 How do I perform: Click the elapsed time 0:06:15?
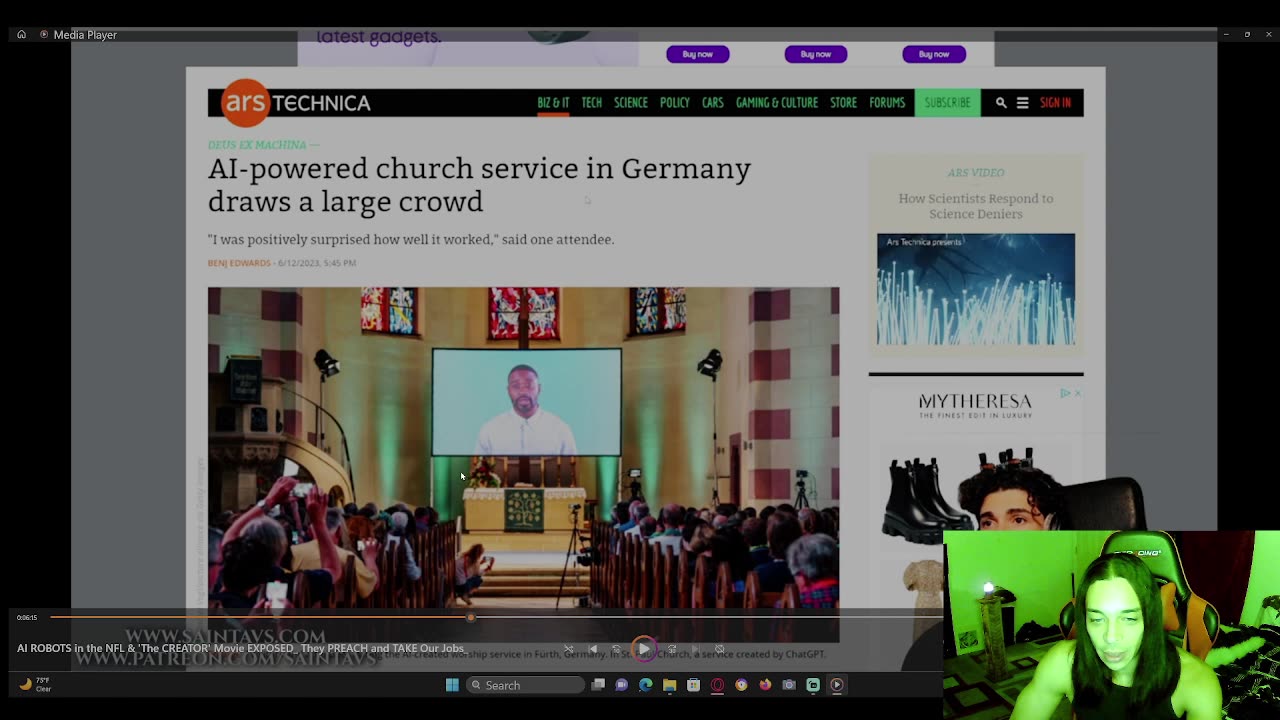point(27,617)
